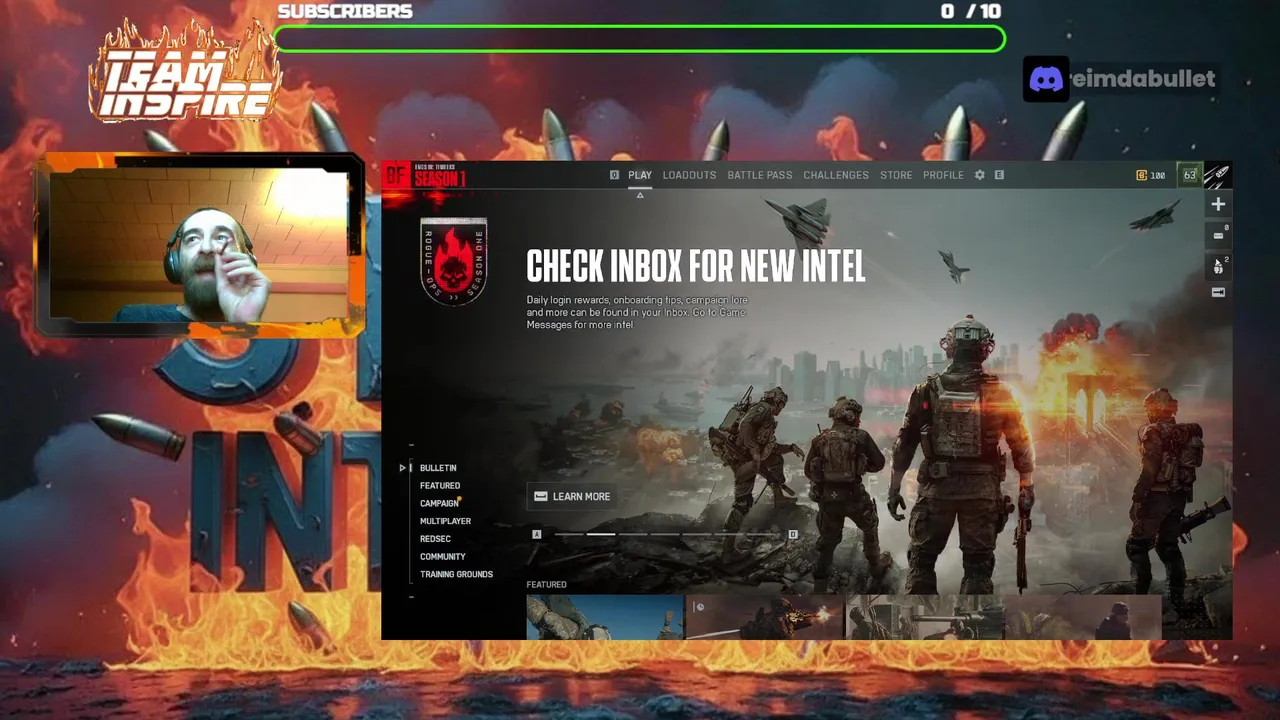This screenshot has height=720, width=1280.
Task: Click the SUBSCRIBERS label
Action: (x=345, y=11)
